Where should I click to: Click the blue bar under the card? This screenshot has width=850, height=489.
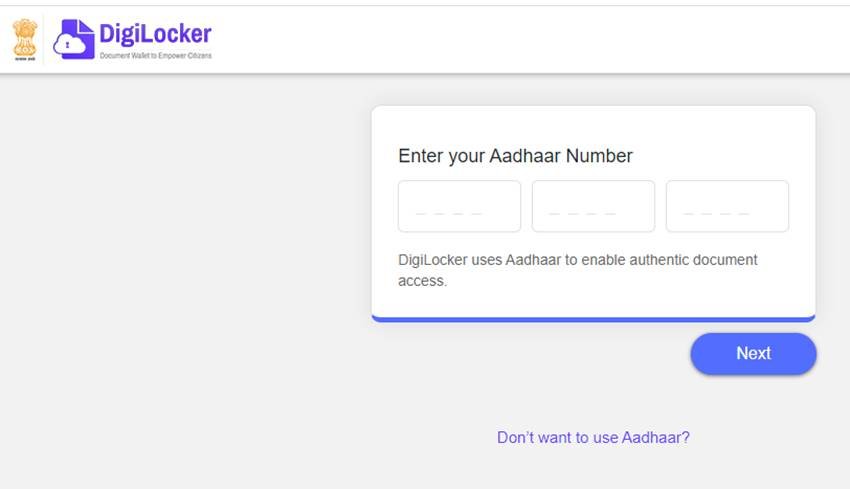(x=593, y=319)
